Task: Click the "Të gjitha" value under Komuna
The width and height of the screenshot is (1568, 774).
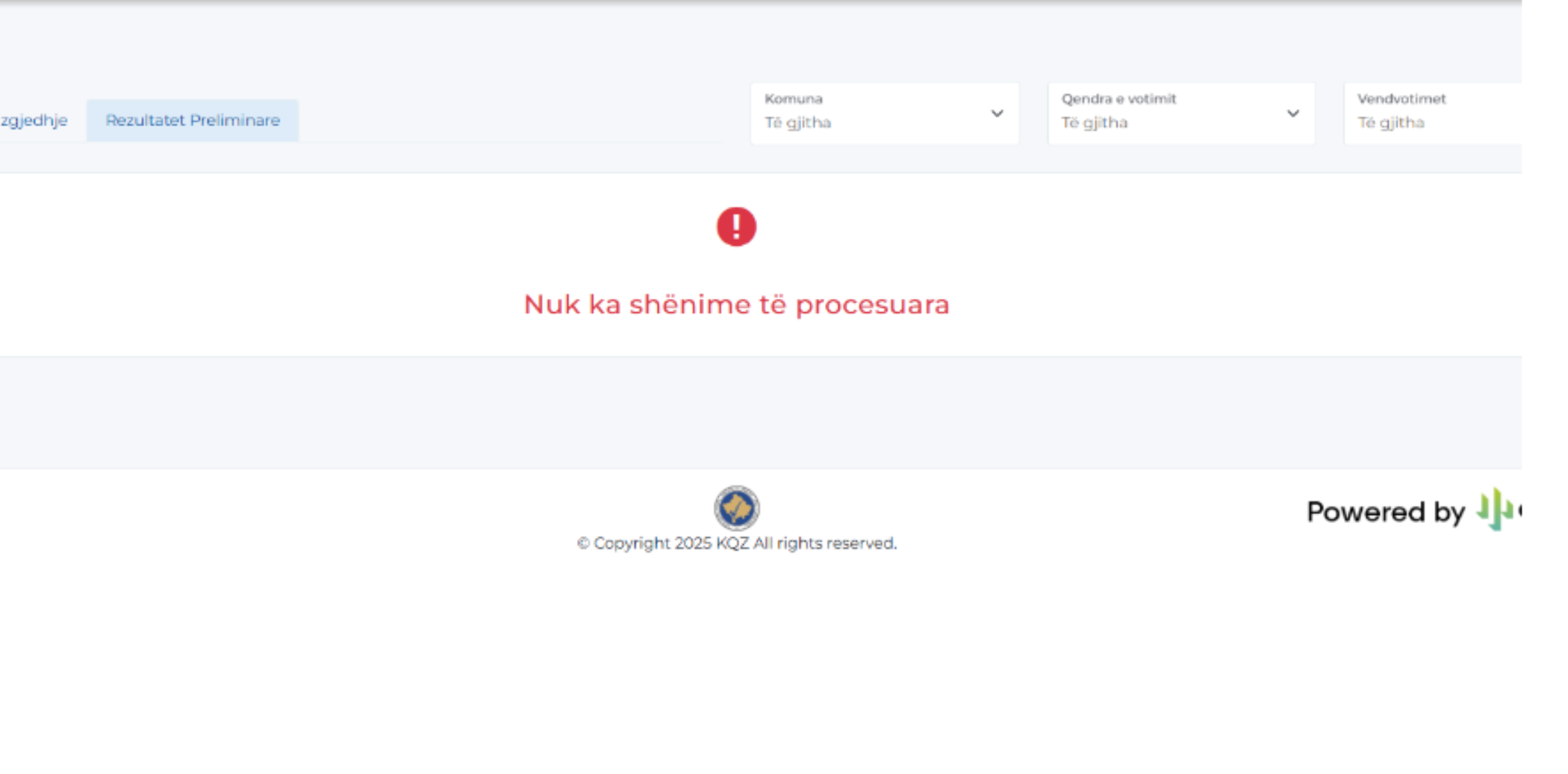Action: tap(797, 123)
